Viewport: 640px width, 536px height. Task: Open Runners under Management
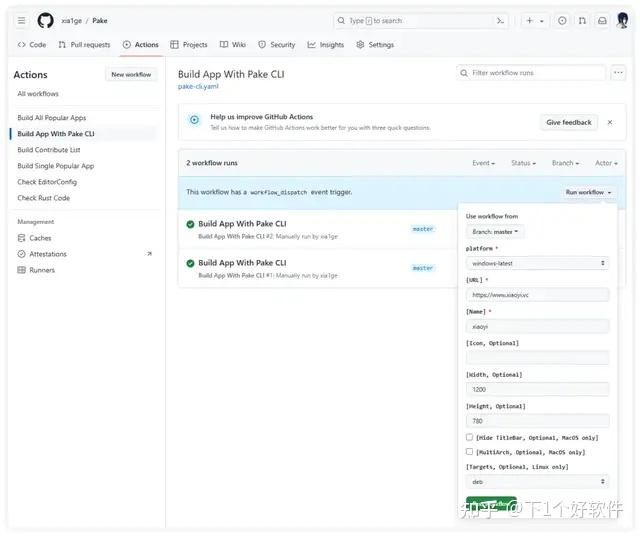tap(36, 270)
